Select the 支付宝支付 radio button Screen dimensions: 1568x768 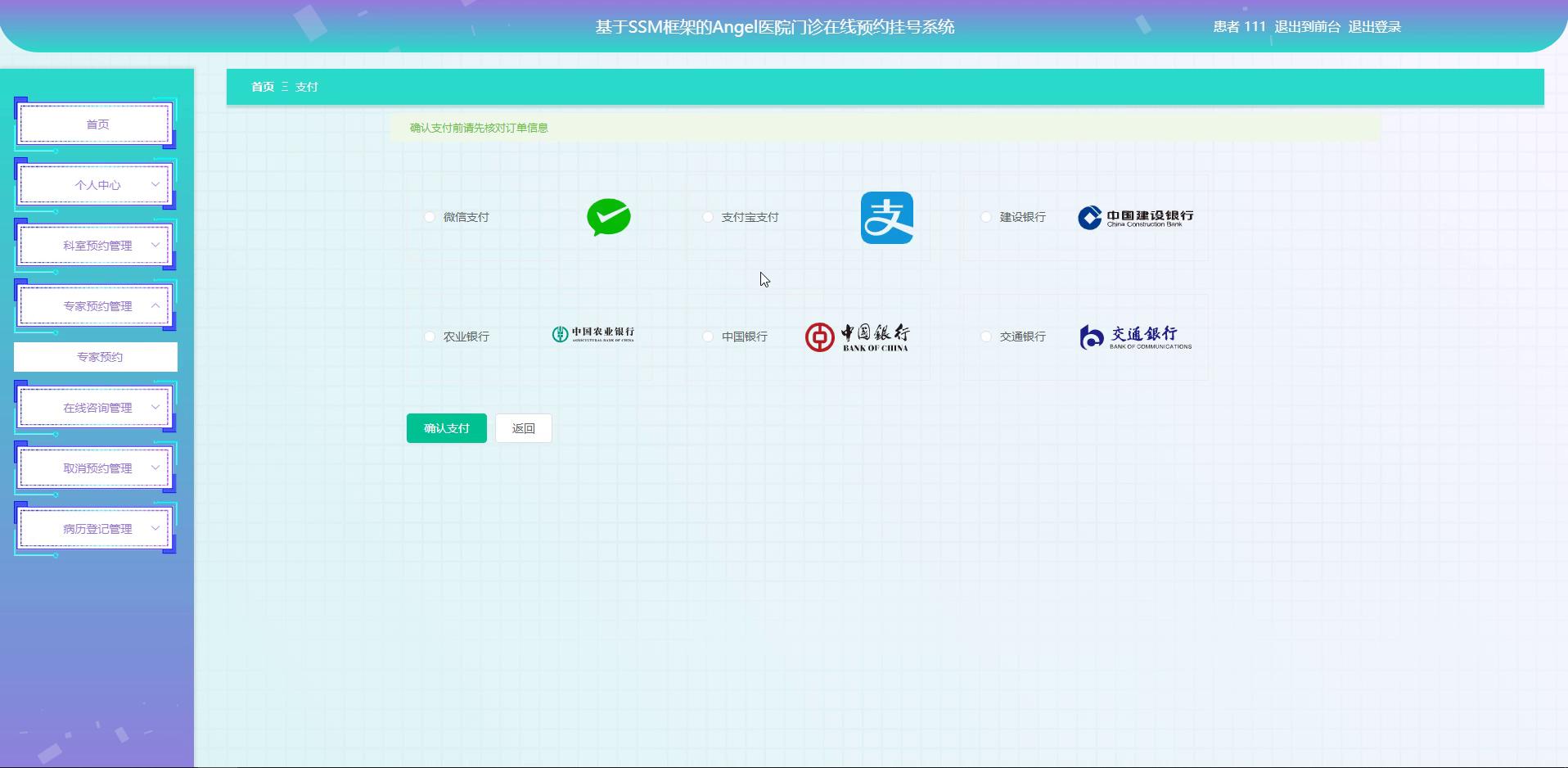pos(708,217)
